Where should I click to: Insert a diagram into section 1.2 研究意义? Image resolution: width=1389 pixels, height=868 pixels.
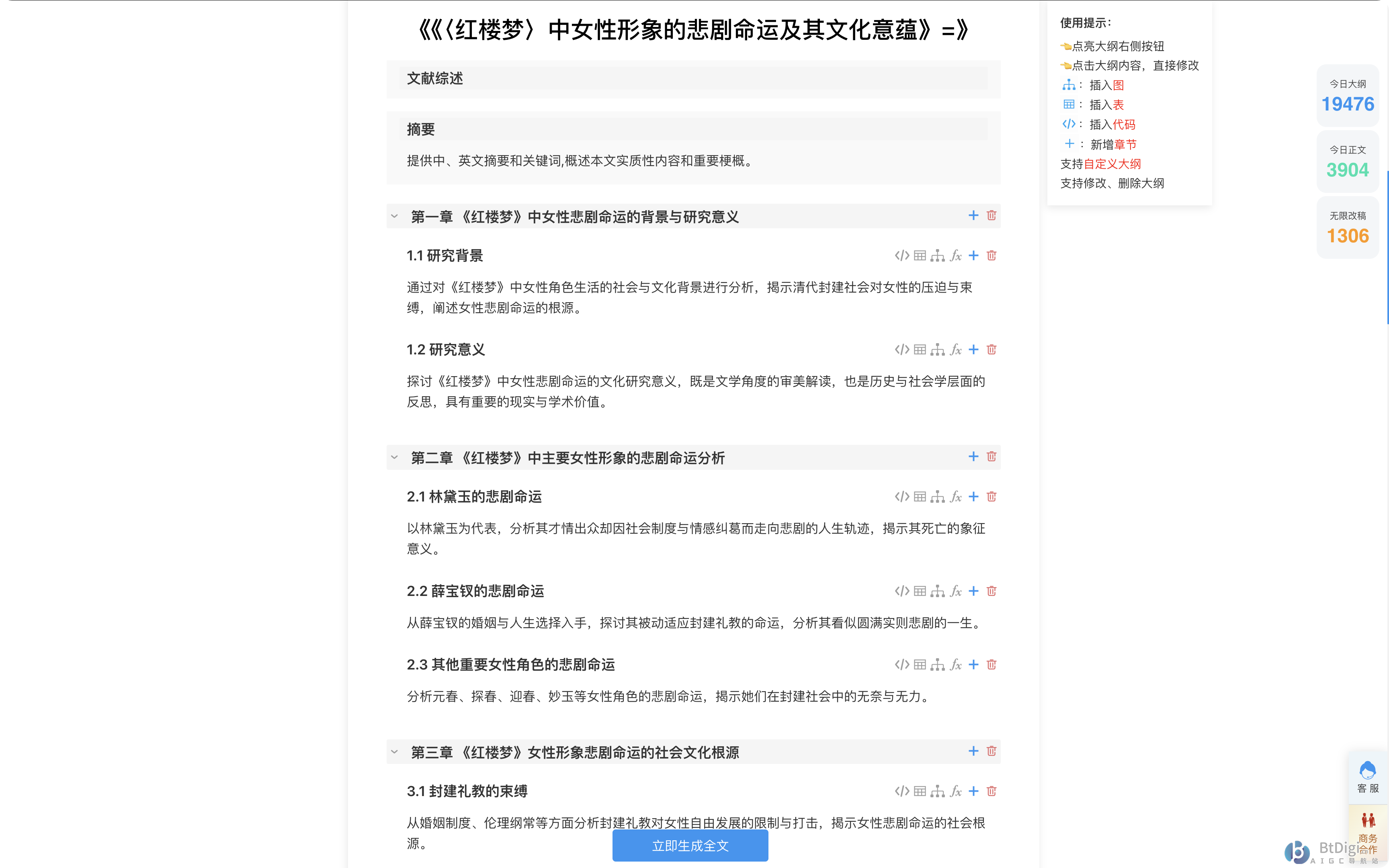click(x=938, y=350)
